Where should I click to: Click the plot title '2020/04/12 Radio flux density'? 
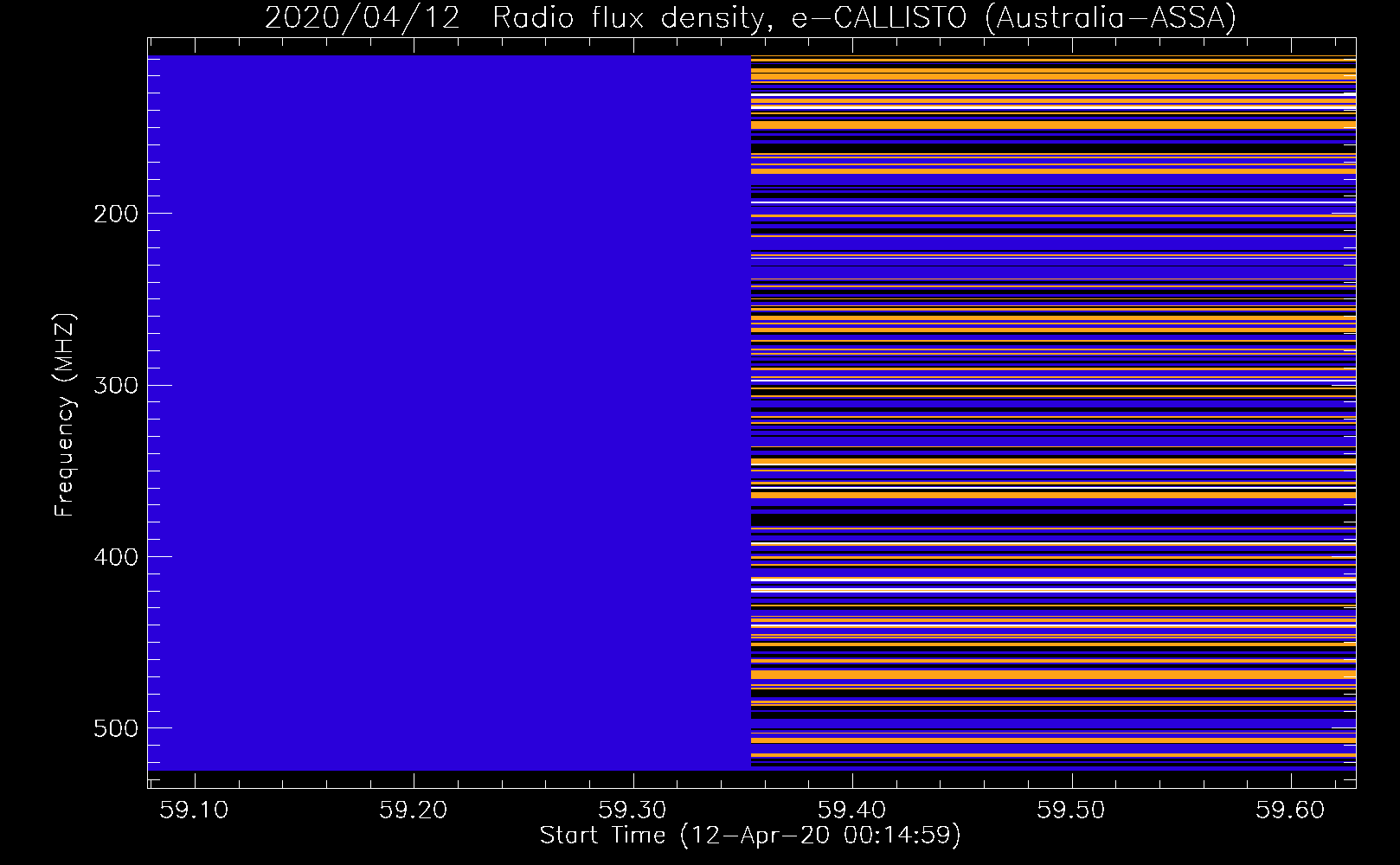[750, 17]
